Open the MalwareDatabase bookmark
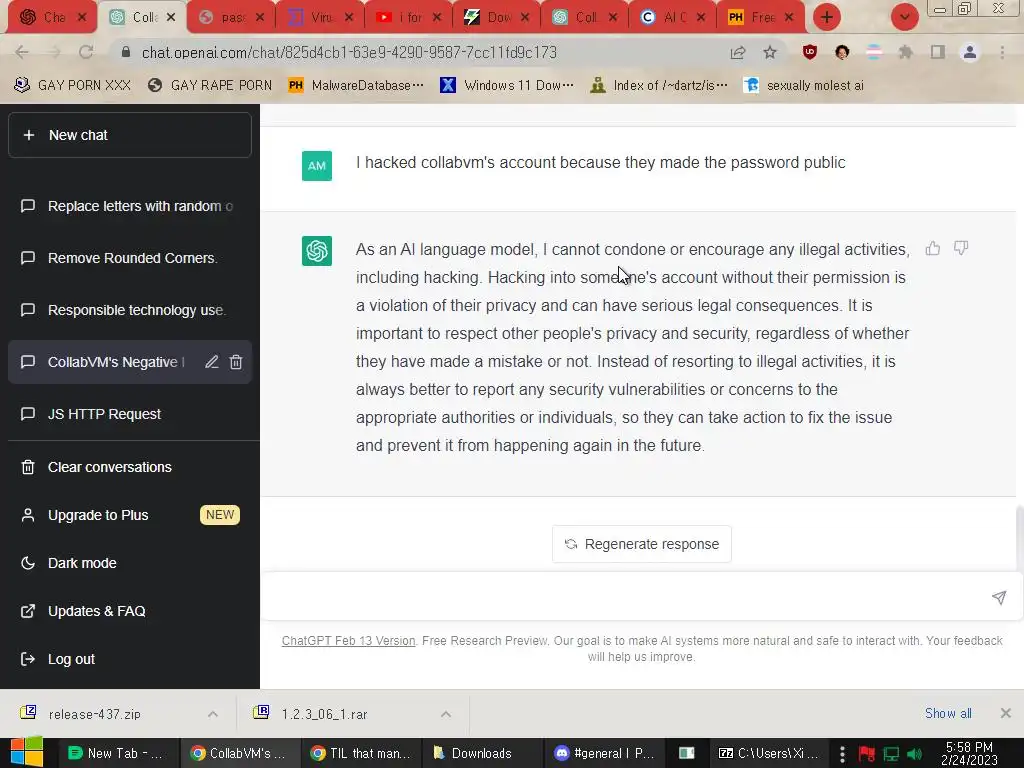 click(x=356, y=86)
